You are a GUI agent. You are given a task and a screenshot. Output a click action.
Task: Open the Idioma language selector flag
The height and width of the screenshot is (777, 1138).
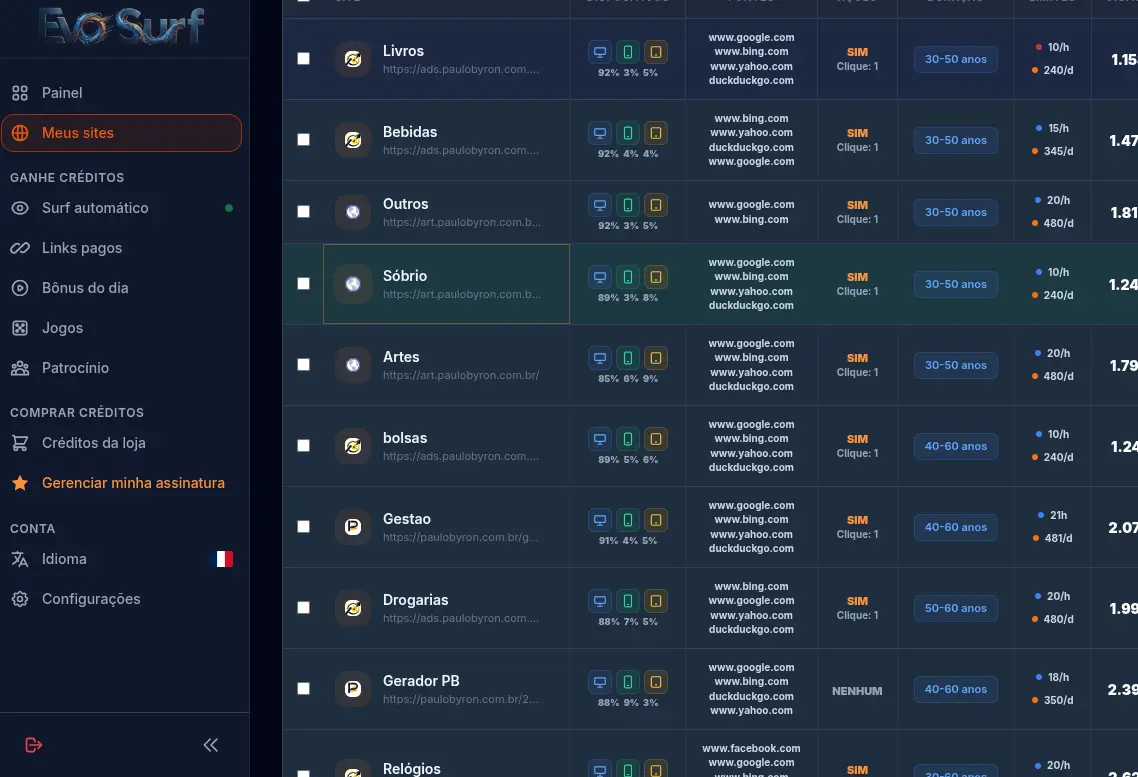[x=224, y=559]
